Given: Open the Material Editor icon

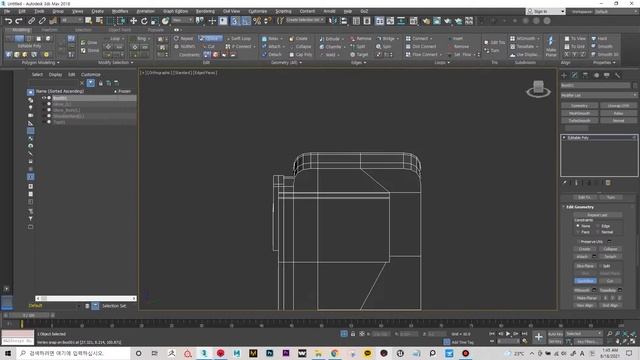Looking at the screenshot, I should tap(413, 21).
